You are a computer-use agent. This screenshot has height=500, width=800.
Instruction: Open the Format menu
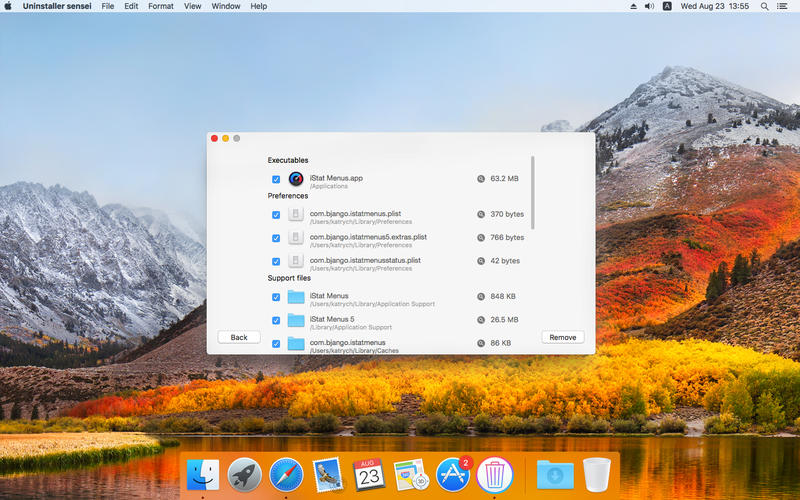pos(161,6)
